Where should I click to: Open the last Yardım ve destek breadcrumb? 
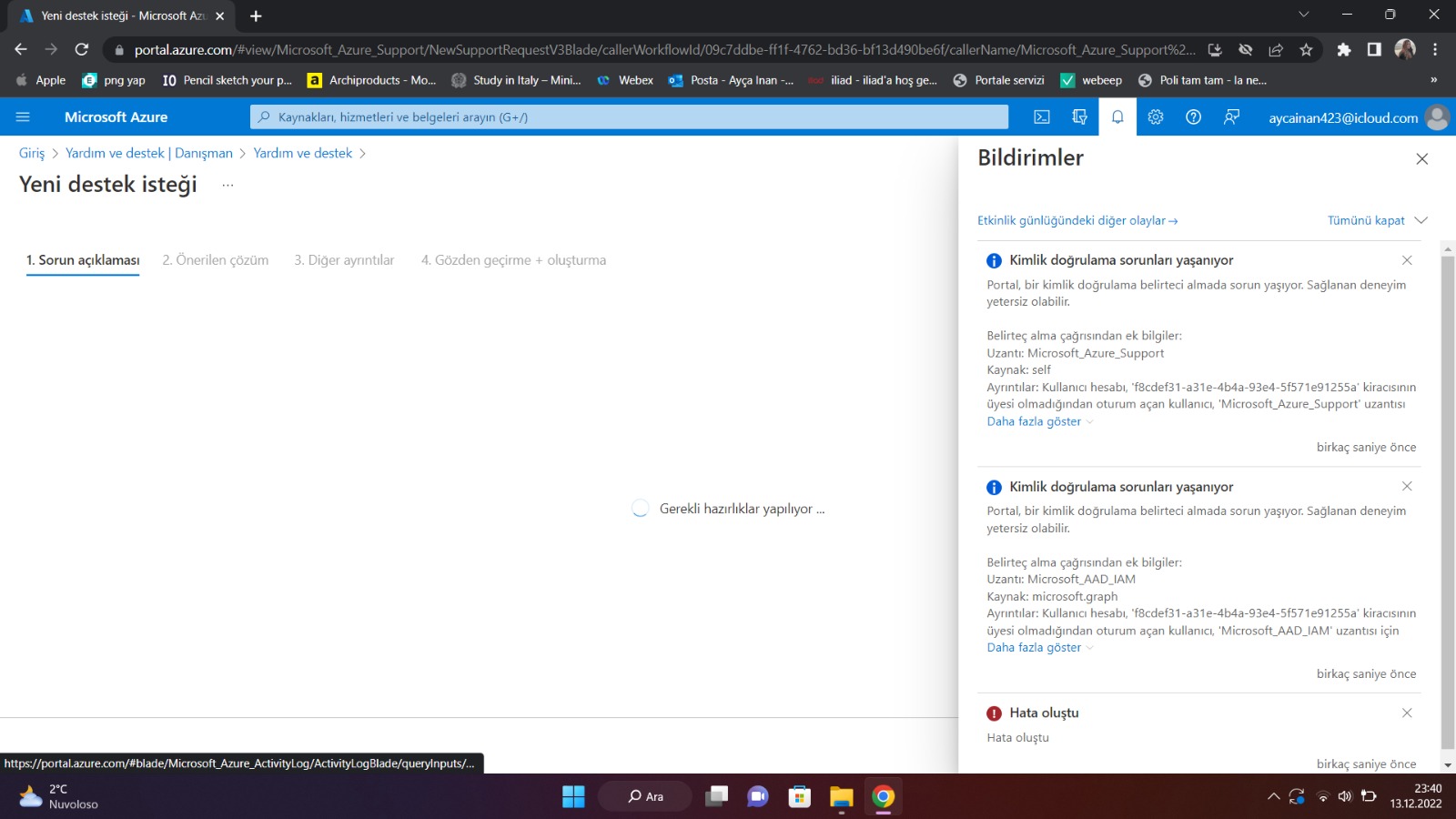303,153
